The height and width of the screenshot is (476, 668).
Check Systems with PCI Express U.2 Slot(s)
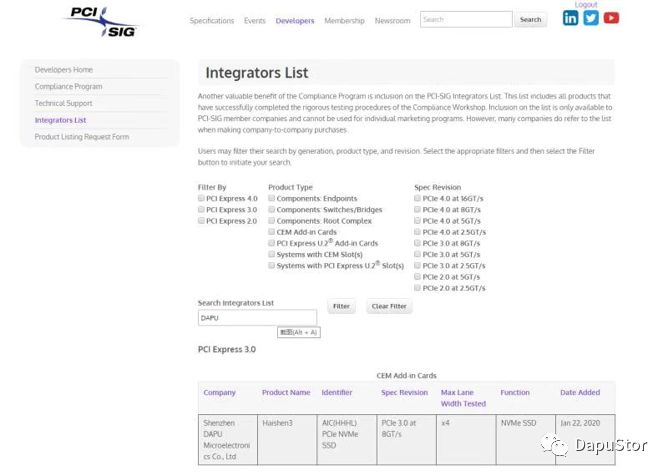pyautogui.click(x=271, y=265)
